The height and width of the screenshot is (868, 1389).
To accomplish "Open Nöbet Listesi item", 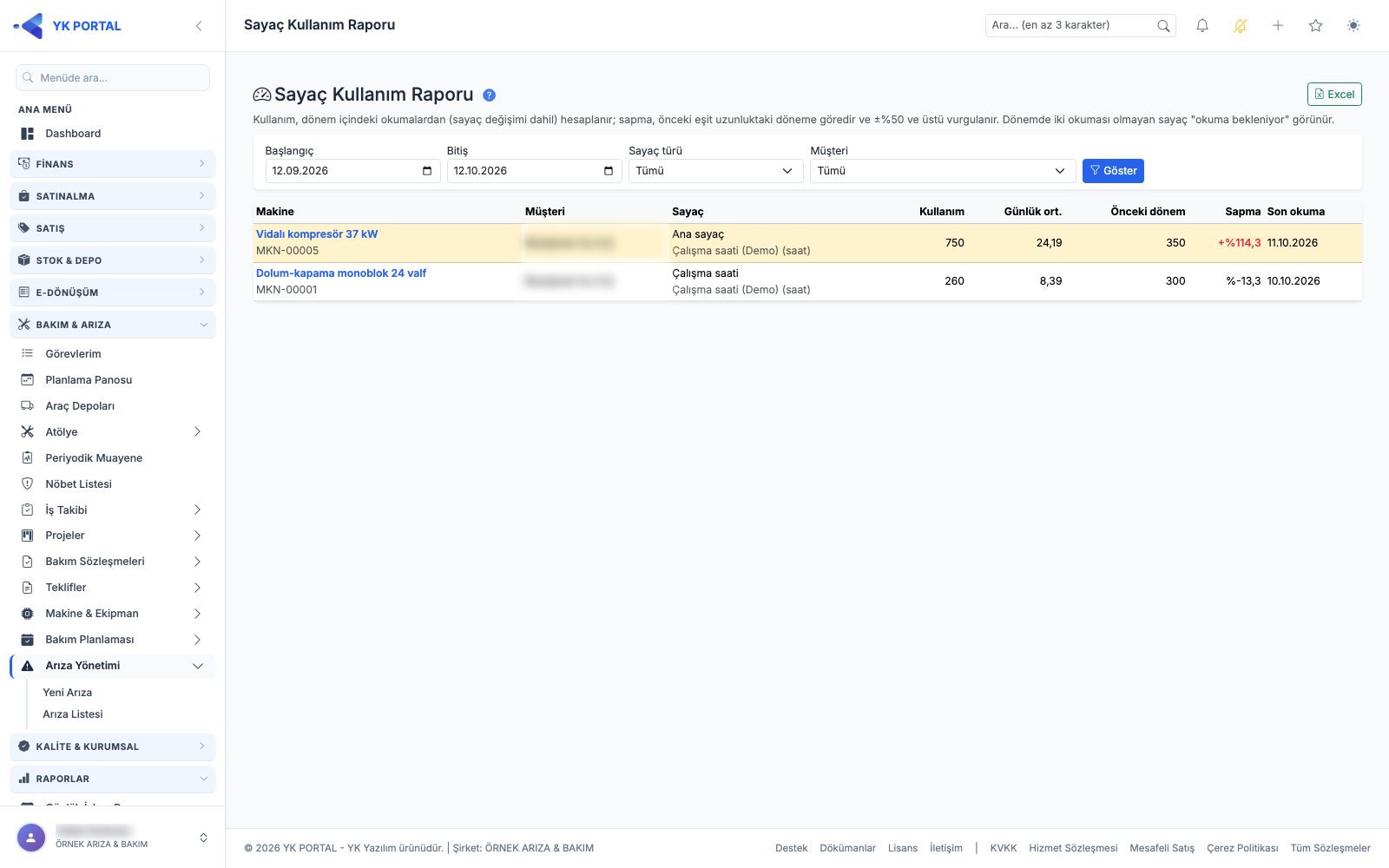I will click(x=113, y=484).
